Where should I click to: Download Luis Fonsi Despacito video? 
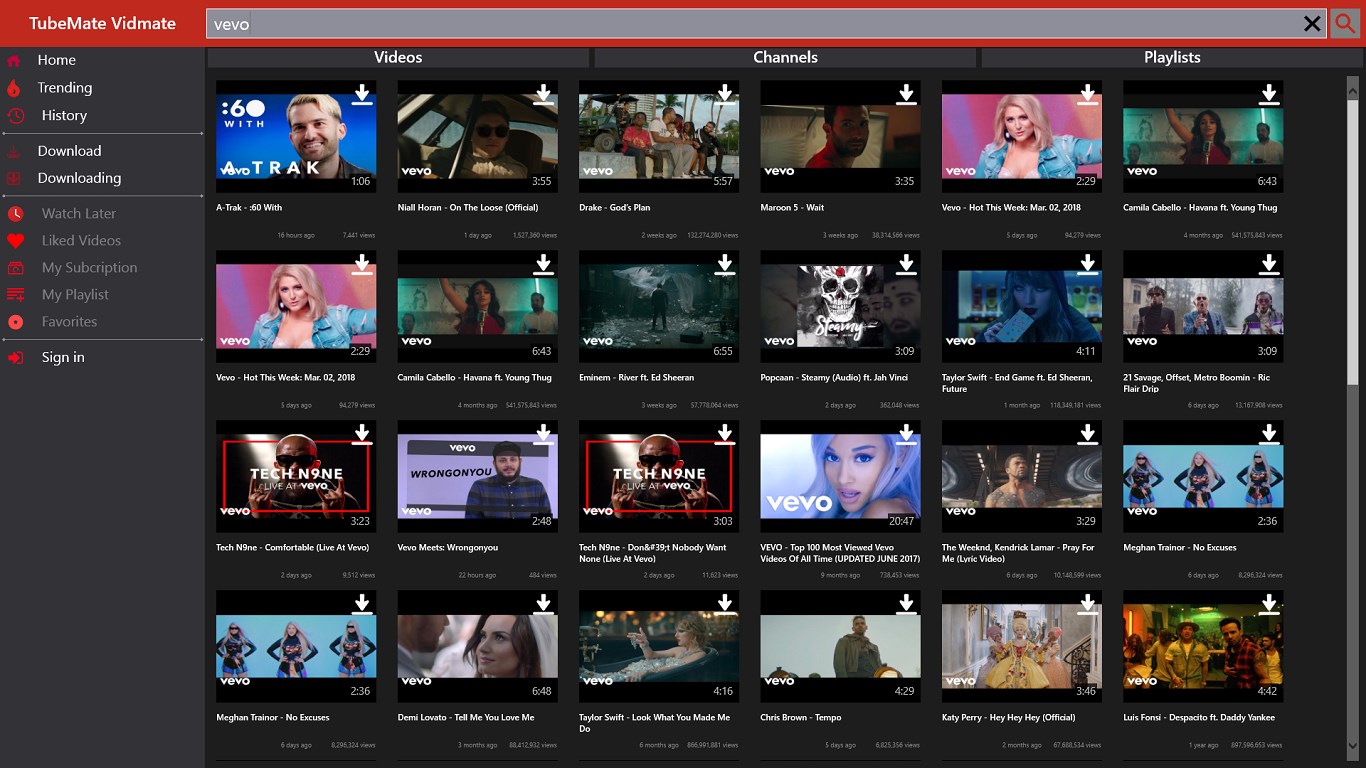(x=1269, y=605)
